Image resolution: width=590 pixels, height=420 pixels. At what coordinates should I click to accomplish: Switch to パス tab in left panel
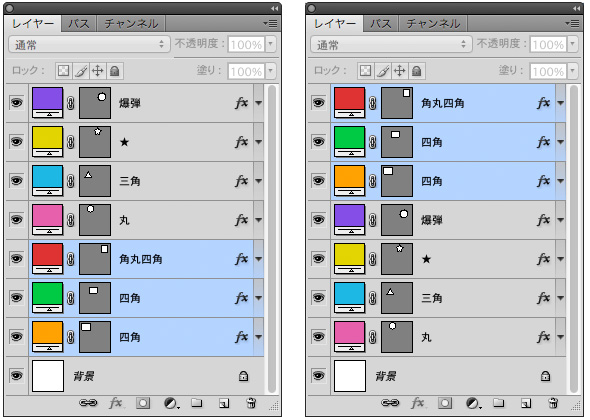click(x=79, y=24)
